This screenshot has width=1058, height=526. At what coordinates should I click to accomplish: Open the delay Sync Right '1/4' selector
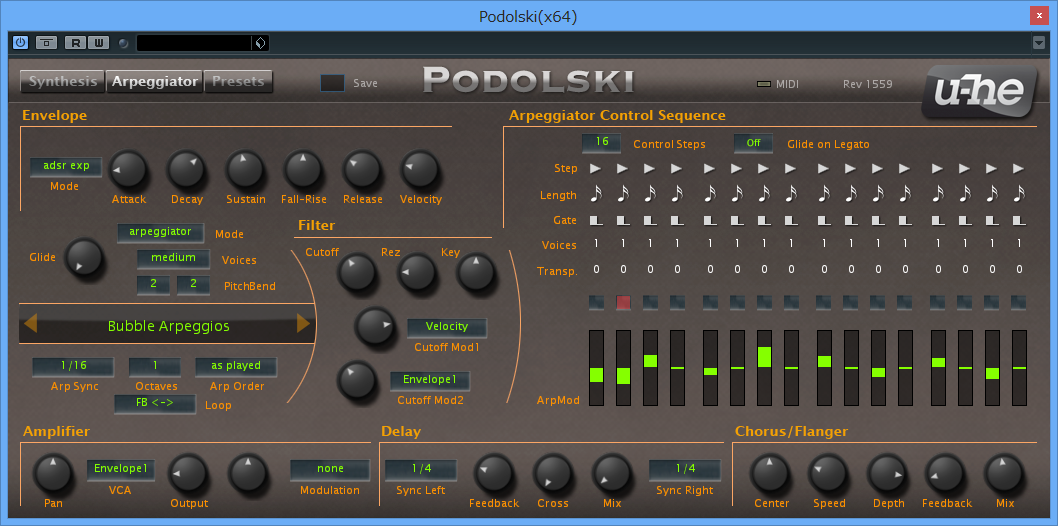pos(685,469)
